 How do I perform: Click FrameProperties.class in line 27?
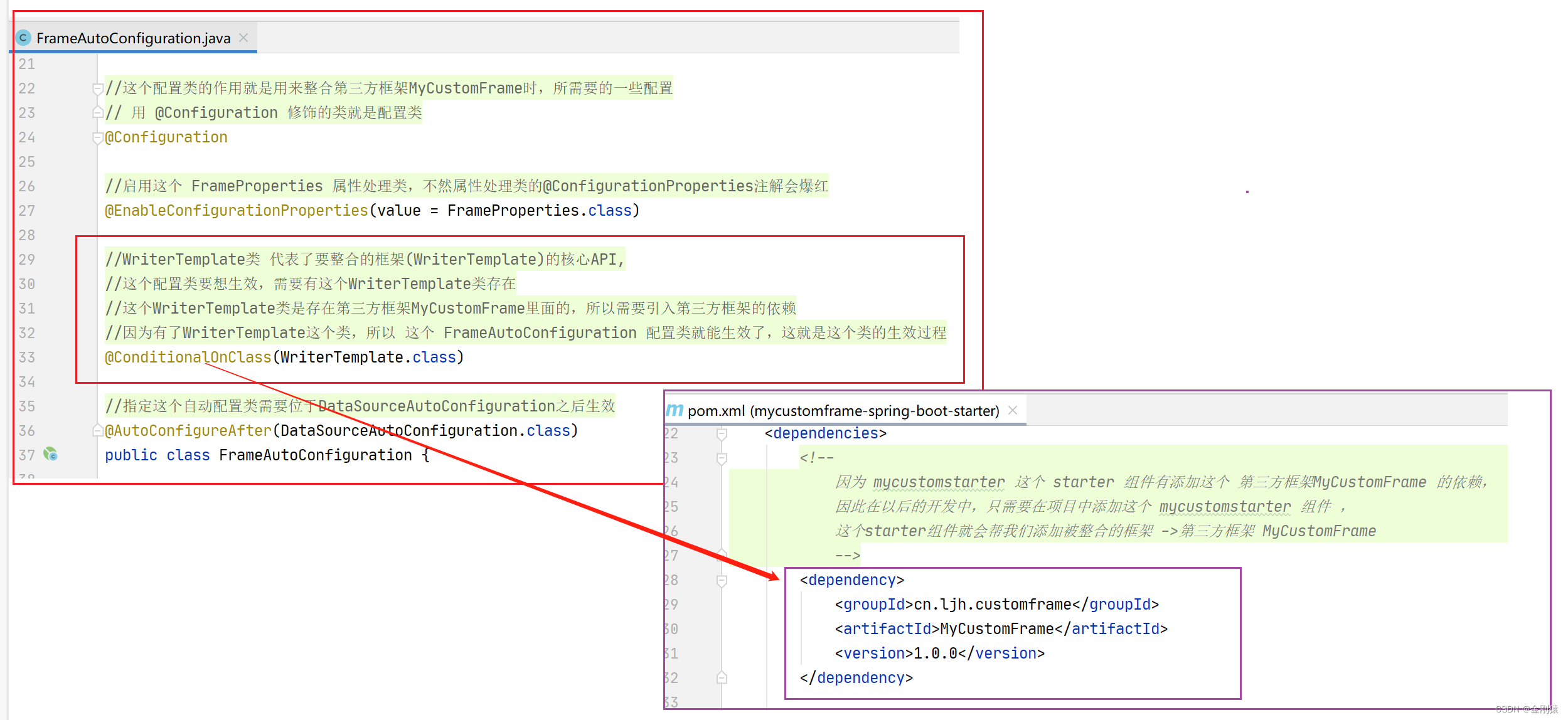pos(540,211)
